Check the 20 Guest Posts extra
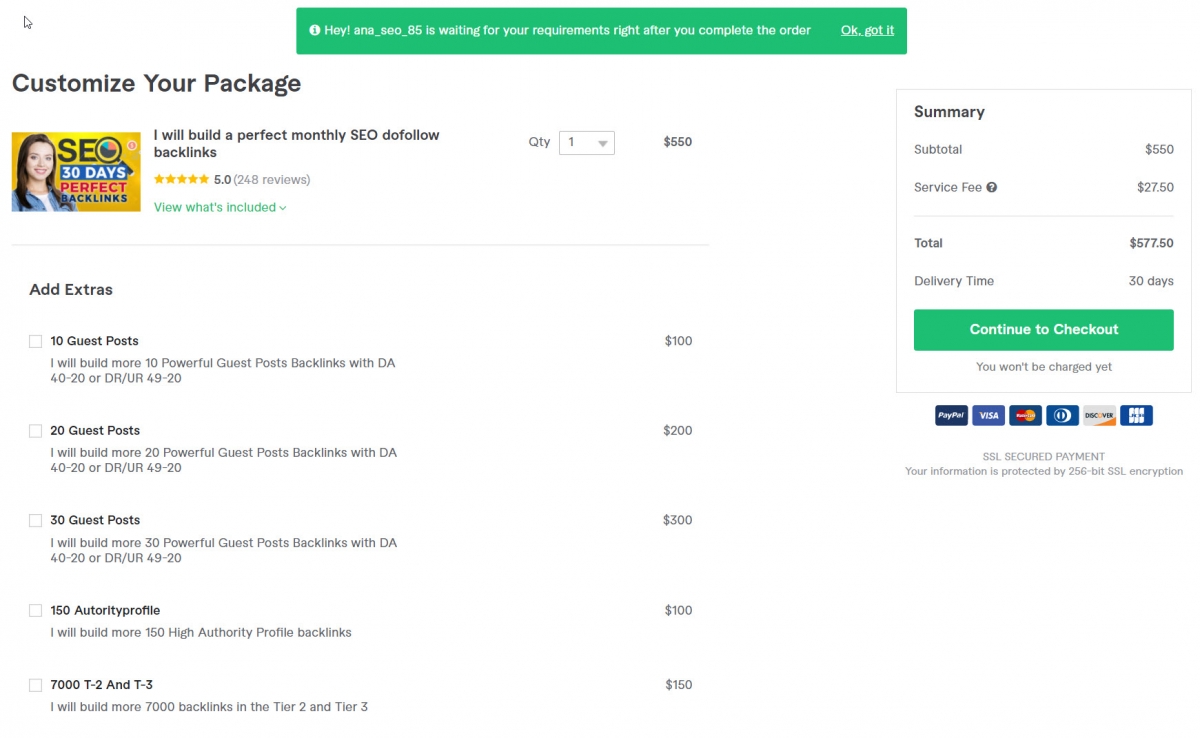The image size is (1200, 738). pyautogui.click(x=36, y=431)
